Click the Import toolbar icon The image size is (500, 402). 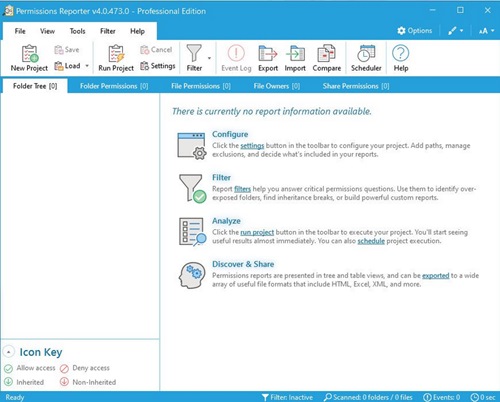(295, 58)
